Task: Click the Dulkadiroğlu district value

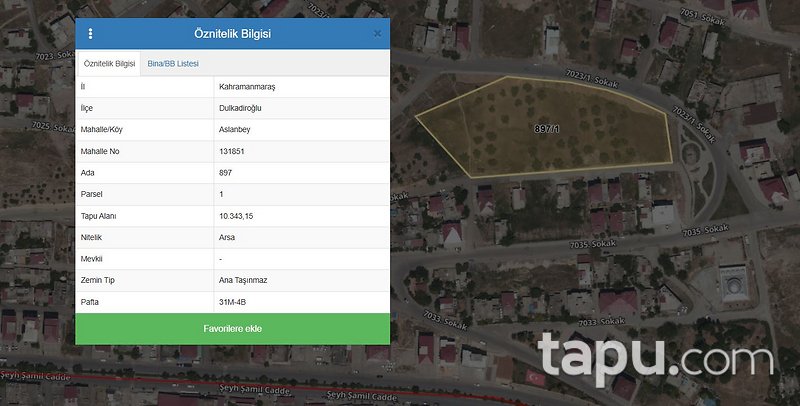Action: click(242, 108)
